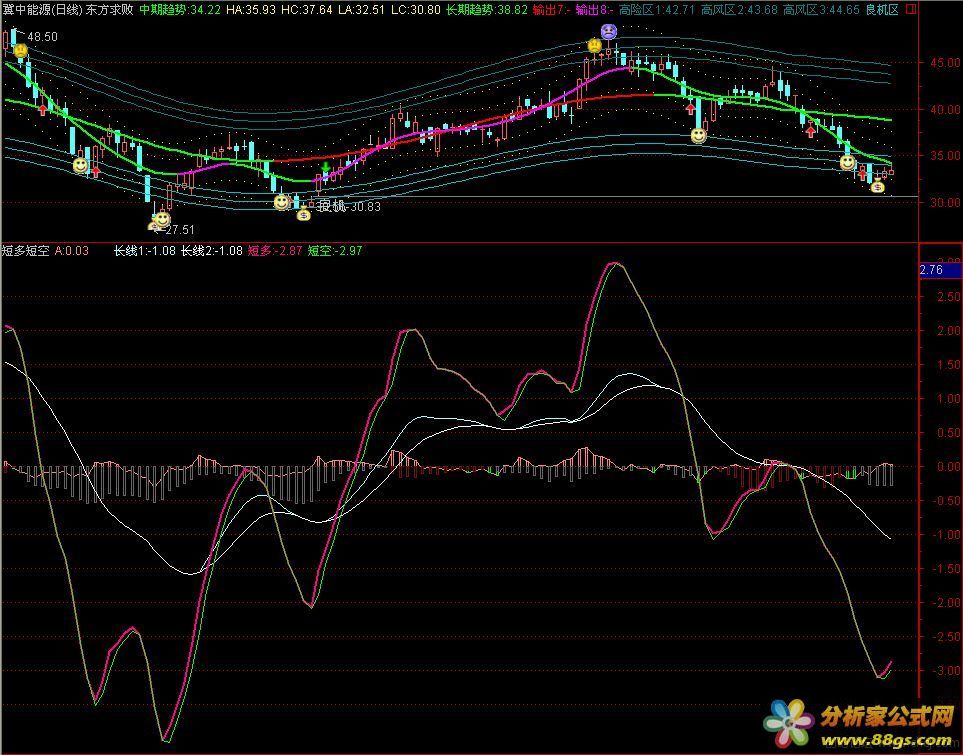Click the 长期趋势:38.82 readout
963x755 pixels.
[x=486, y=10]
